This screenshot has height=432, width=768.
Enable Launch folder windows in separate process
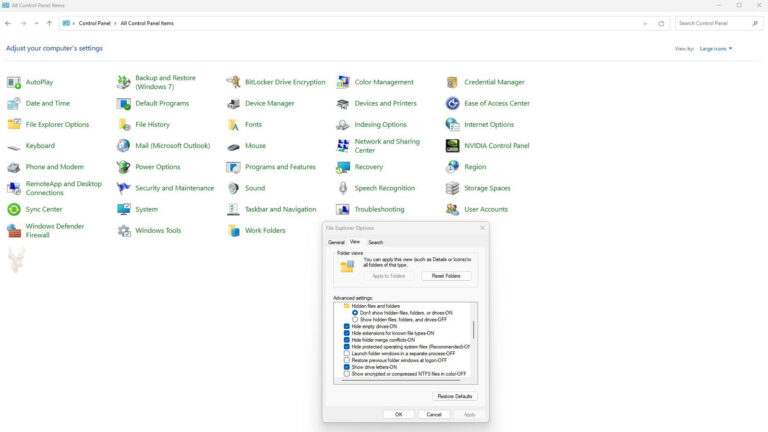click(x=347, y=354)
